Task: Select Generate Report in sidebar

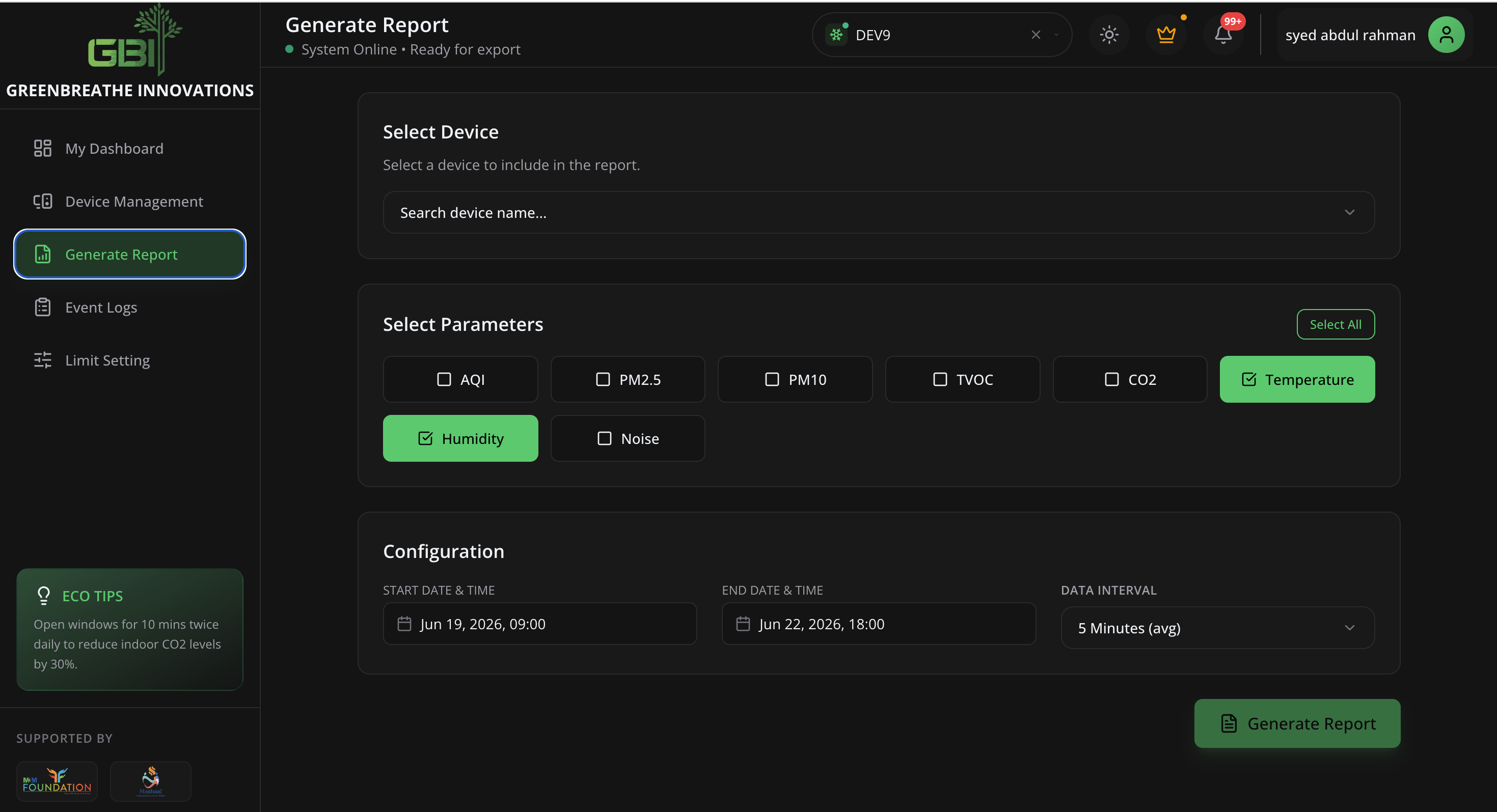Action: [x=129, y=254]
